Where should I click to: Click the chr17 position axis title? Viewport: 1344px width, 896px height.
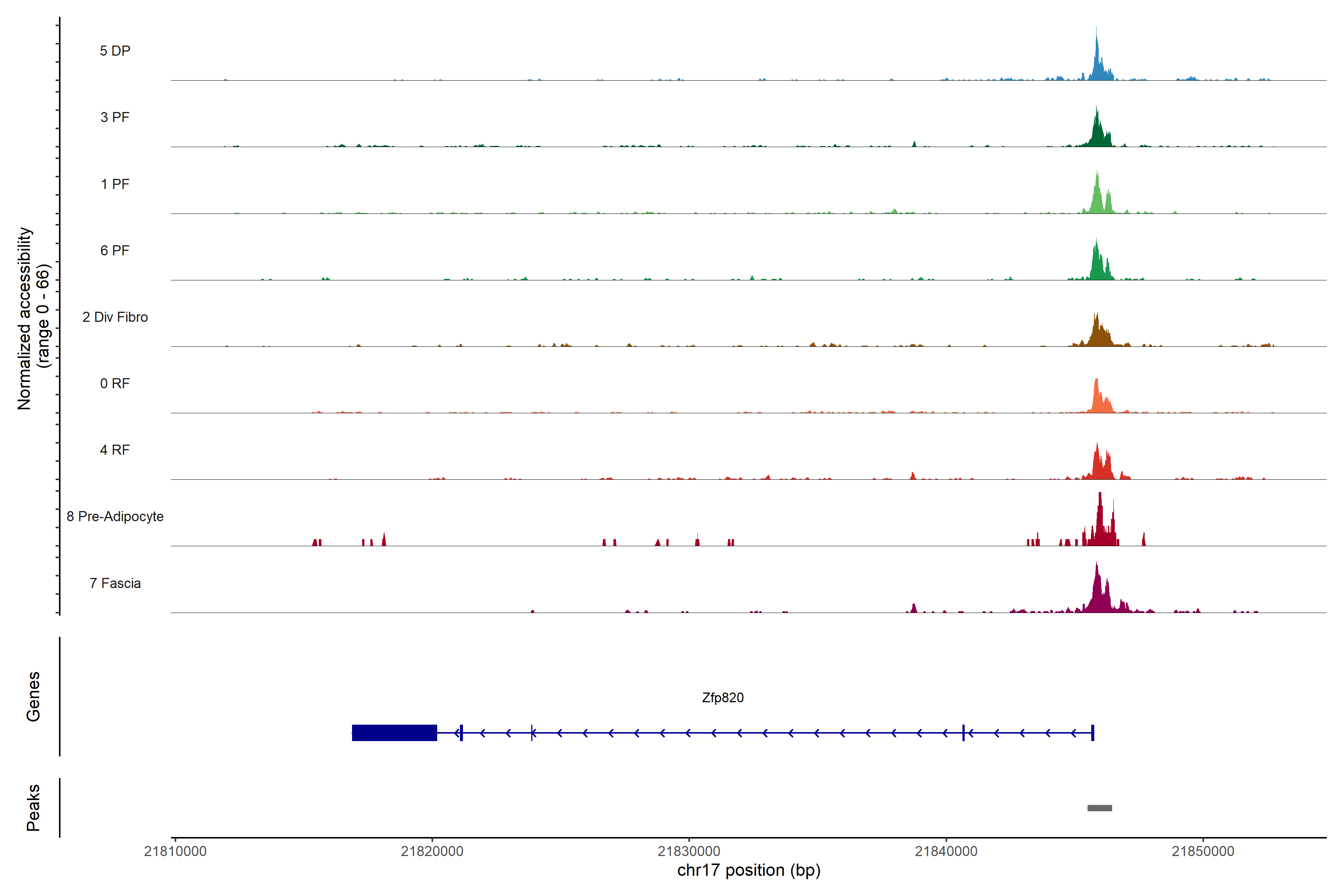pyautogui.click(x=749, y=870)
